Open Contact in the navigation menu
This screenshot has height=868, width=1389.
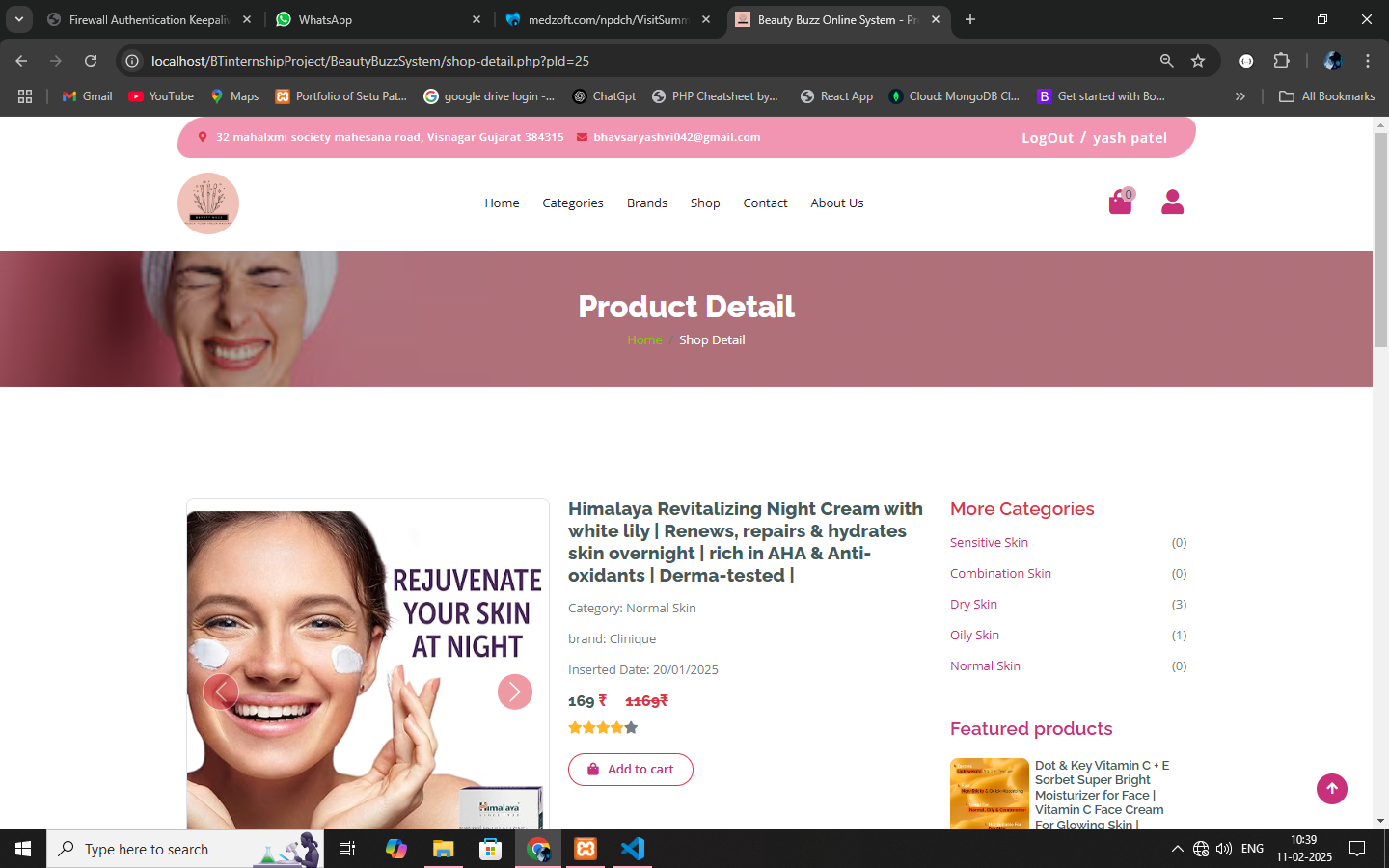point(765,203)
